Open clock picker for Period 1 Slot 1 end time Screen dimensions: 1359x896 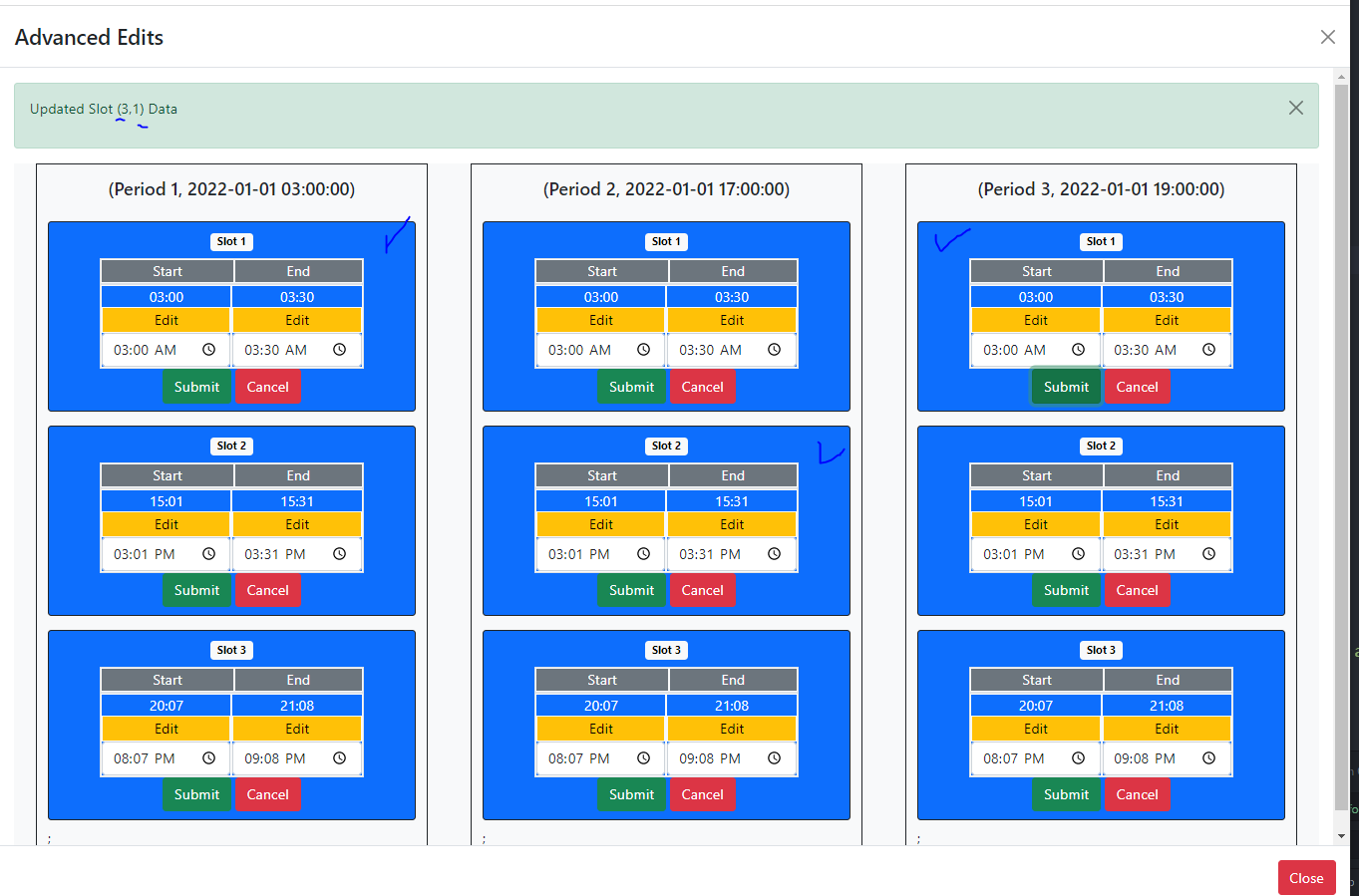point(339,350)
